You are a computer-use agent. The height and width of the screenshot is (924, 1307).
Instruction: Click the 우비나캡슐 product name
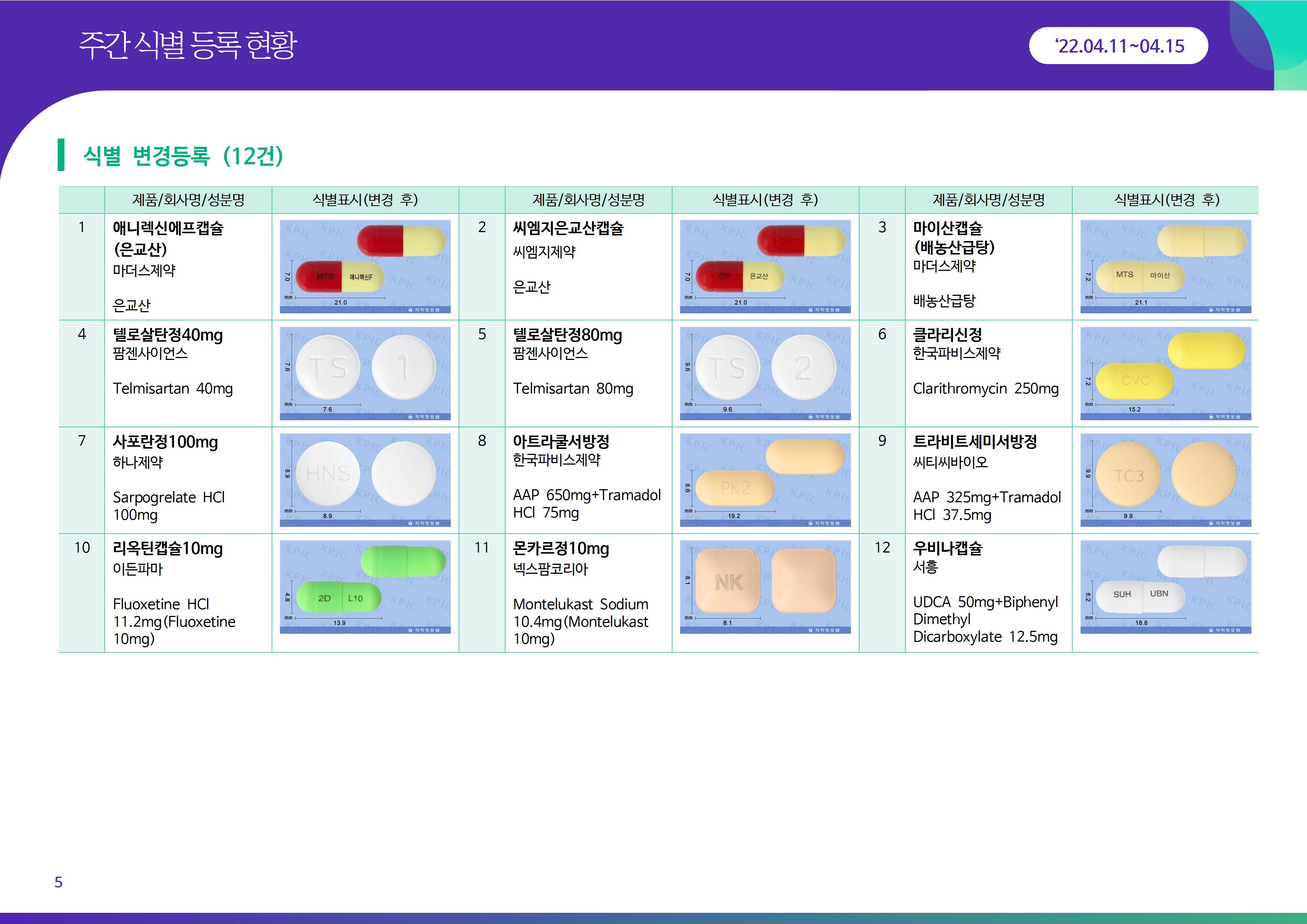coord(947,548)
